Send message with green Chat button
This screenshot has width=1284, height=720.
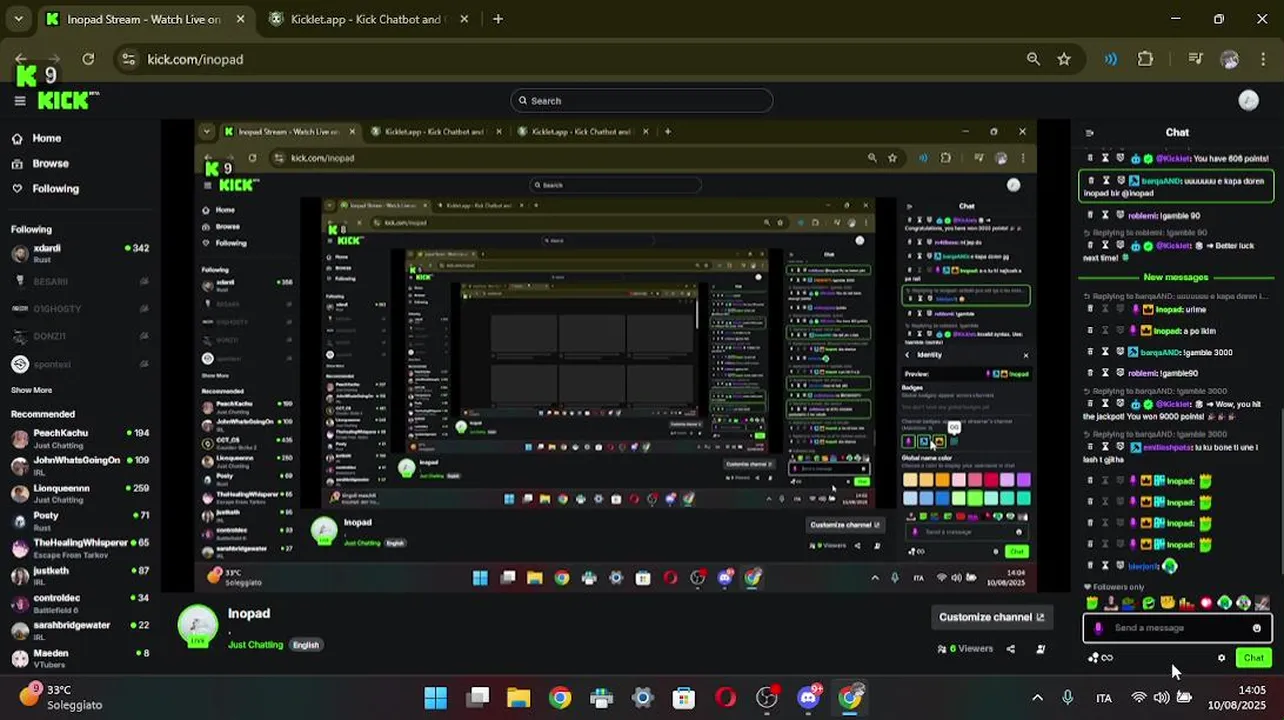tap(1253, 658)
